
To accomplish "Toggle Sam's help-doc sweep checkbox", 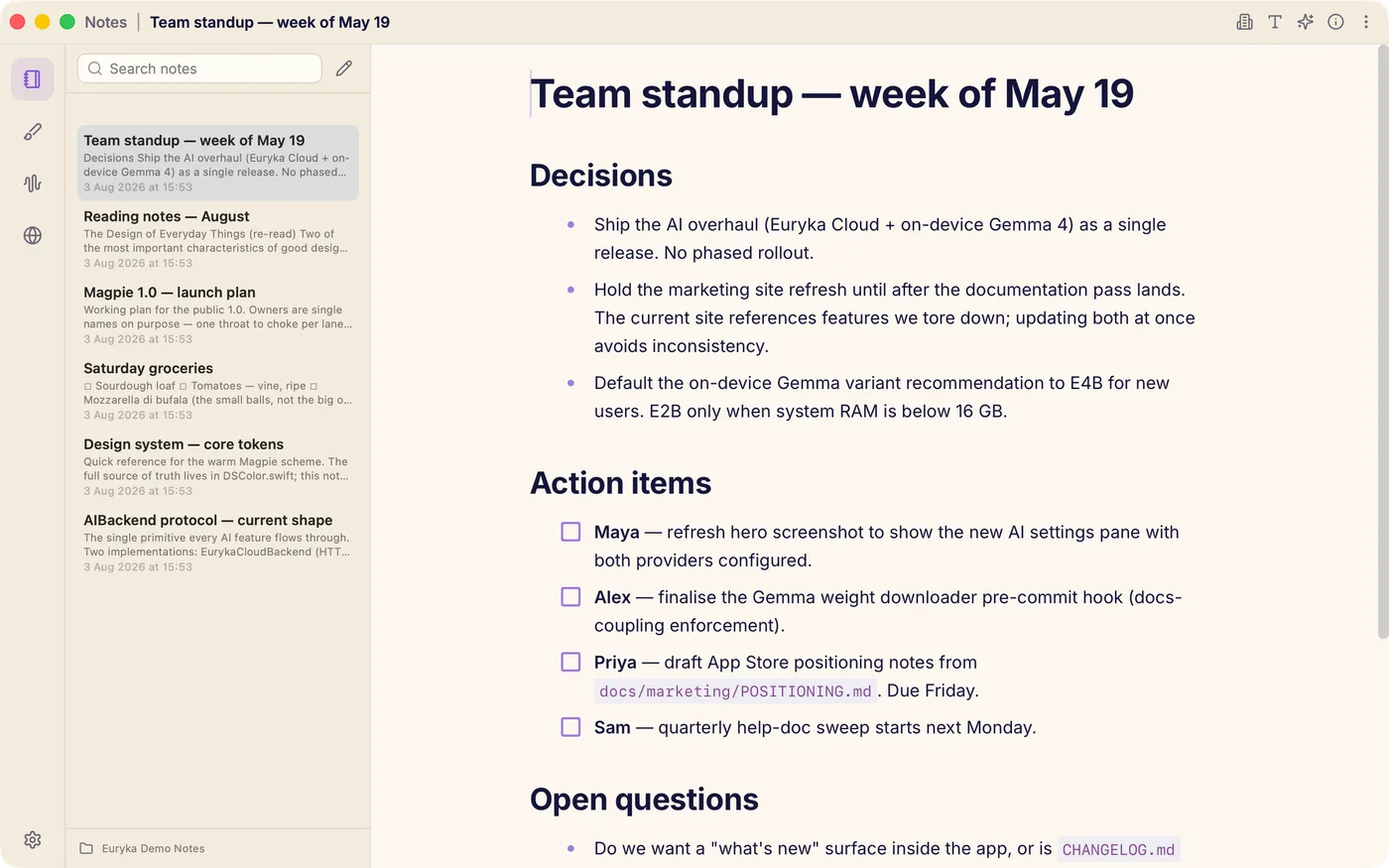I will [570, 727].
